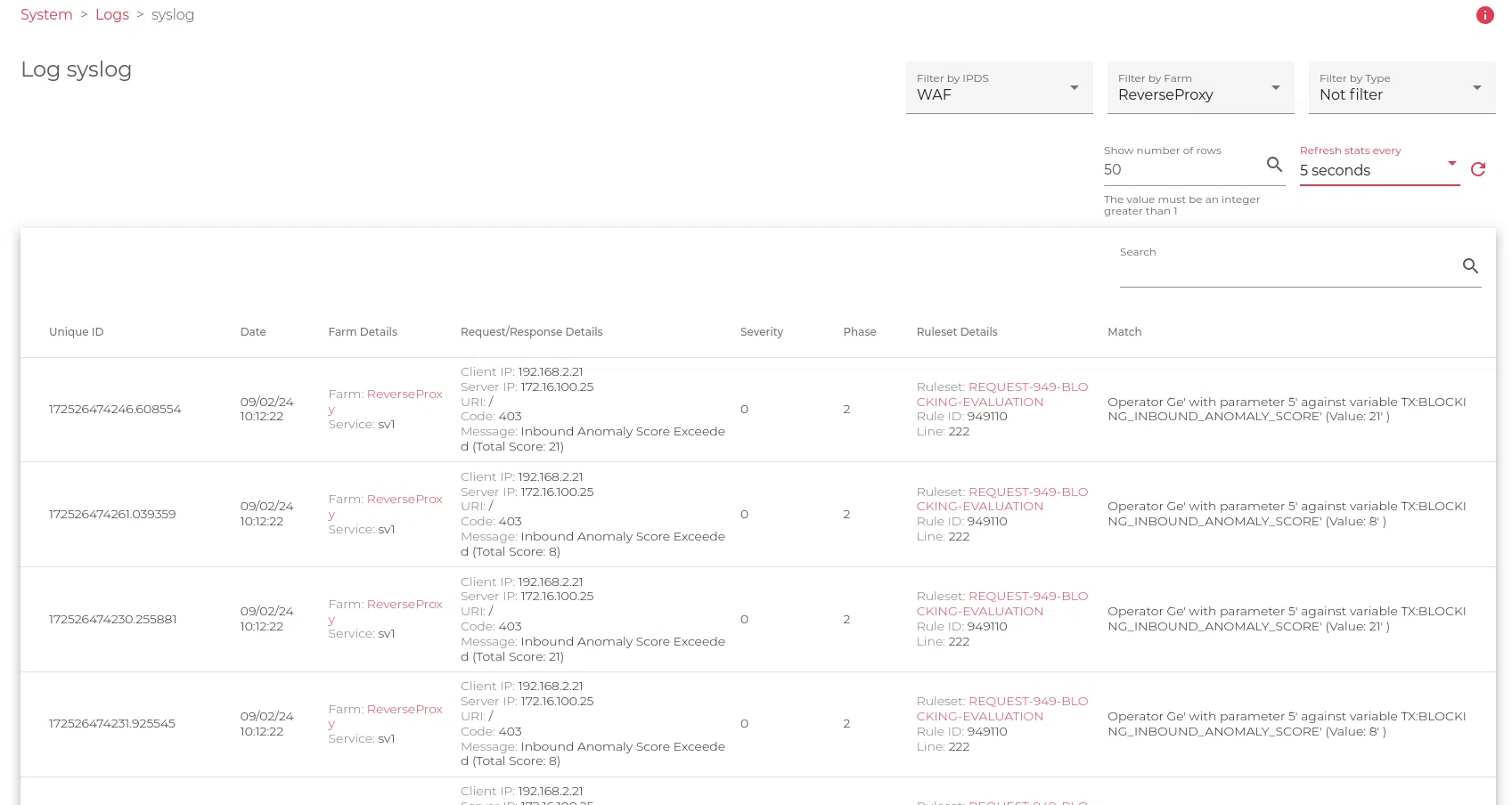Expand the Filter by Farm dropdown
The image size is (1512, 805).
[x=1200, y=88]
